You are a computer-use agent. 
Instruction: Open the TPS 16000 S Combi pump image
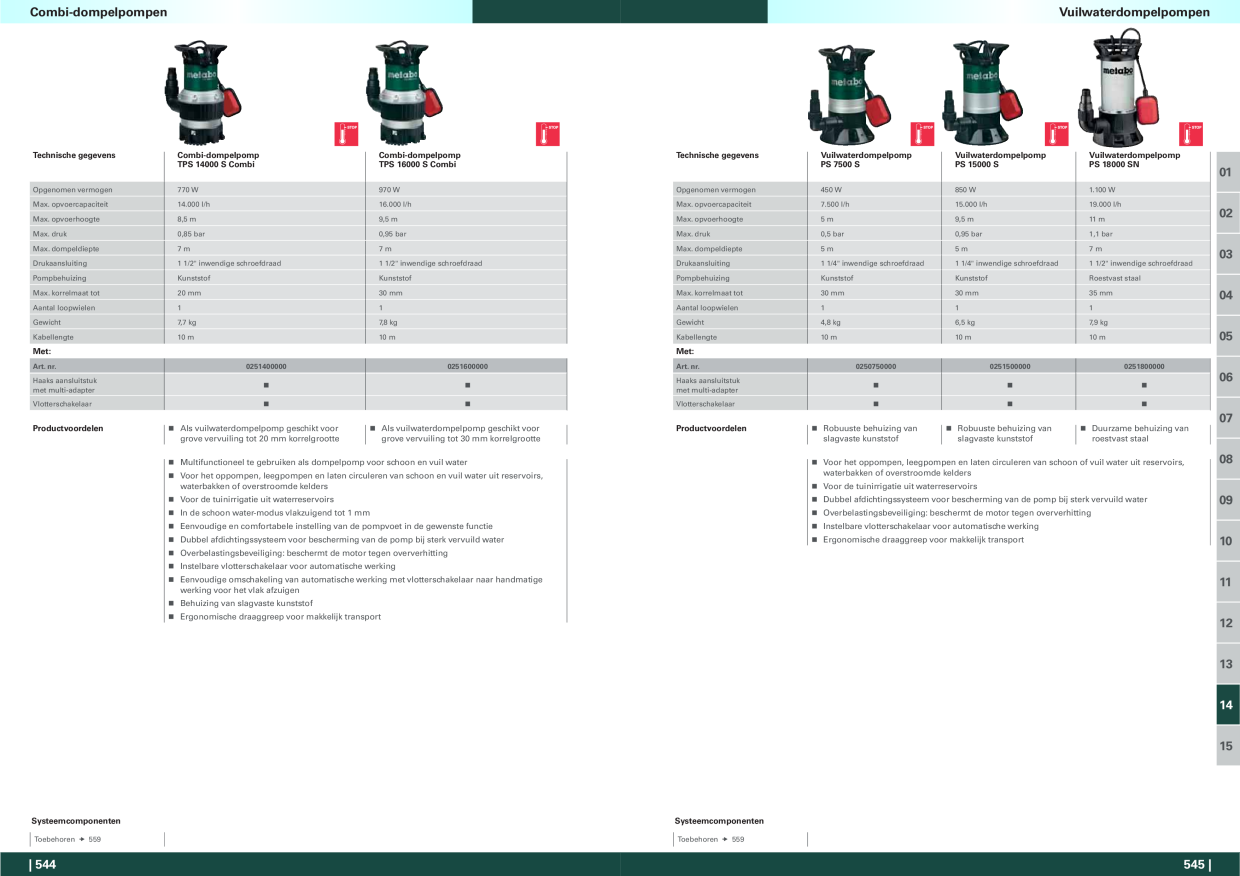coord(405,93)
